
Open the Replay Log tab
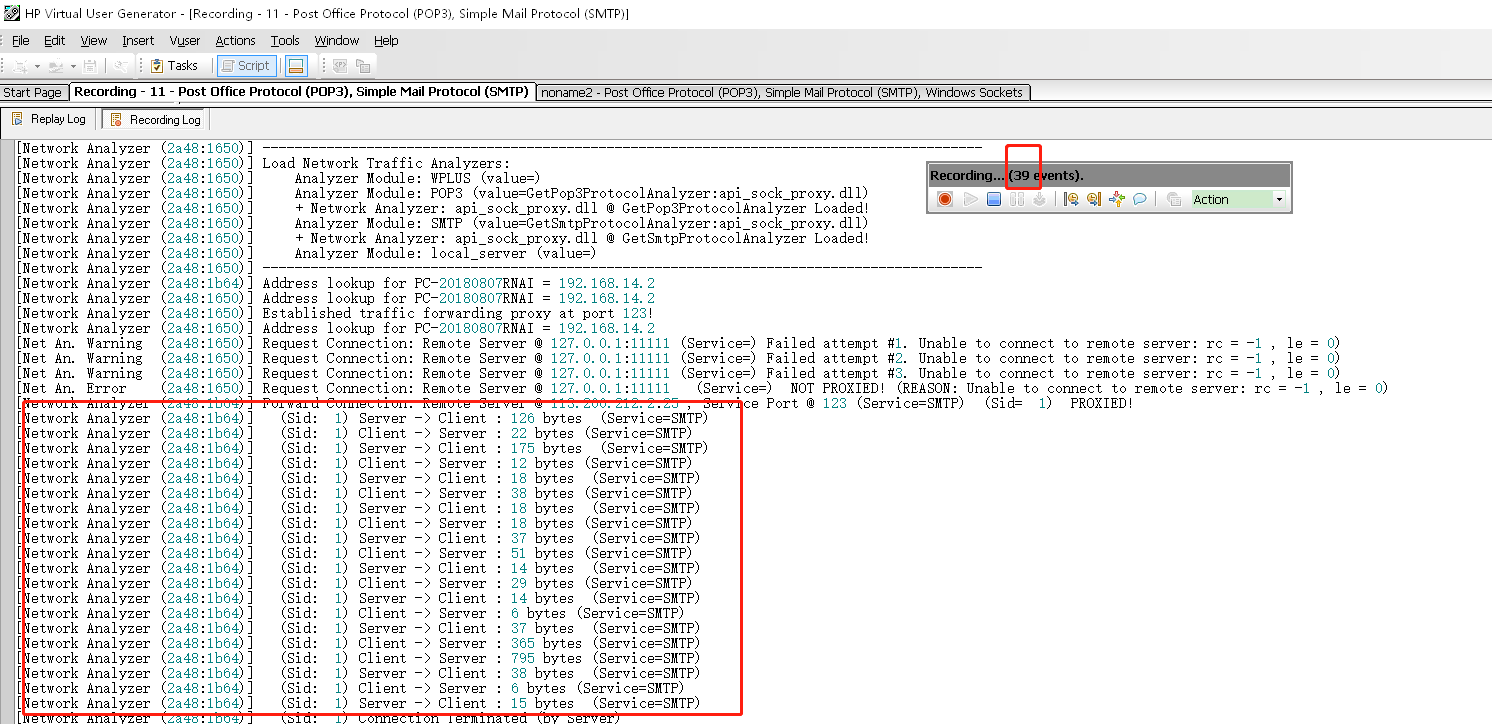[50, 119]
